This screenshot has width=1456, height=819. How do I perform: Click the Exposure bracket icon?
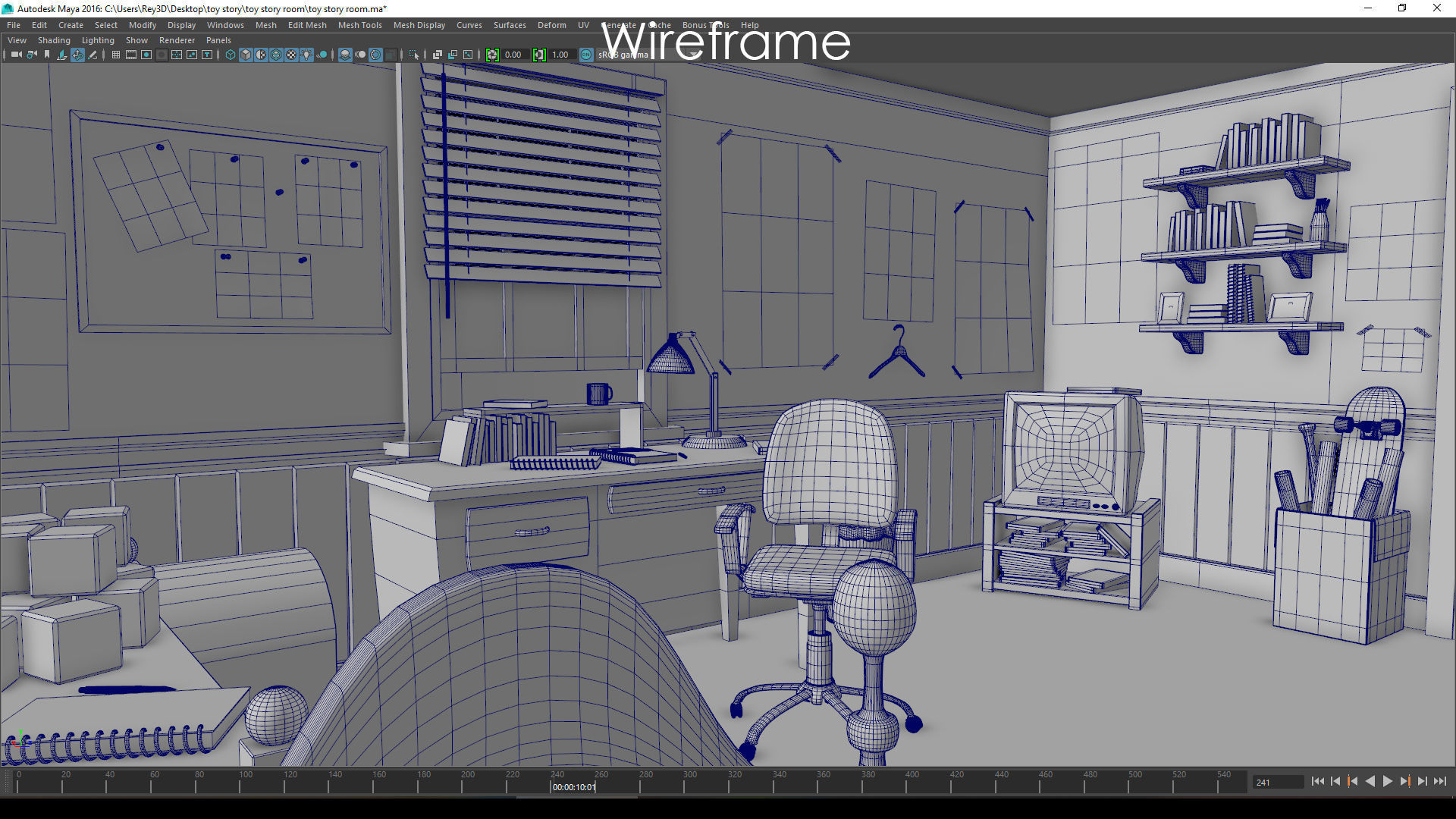tap(492, 55)
